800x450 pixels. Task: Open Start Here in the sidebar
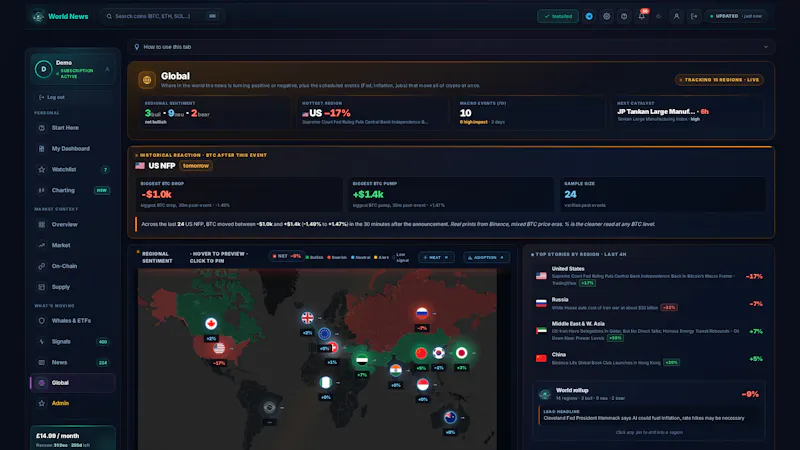point(72,128)
